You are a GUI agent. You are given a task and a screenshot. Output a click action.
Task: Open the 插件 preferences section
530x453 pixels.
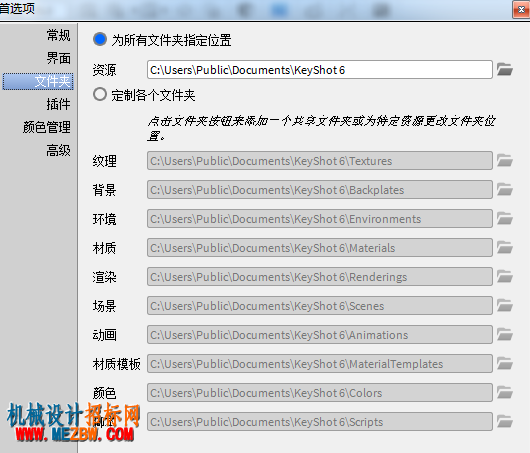tap(58, 104)
